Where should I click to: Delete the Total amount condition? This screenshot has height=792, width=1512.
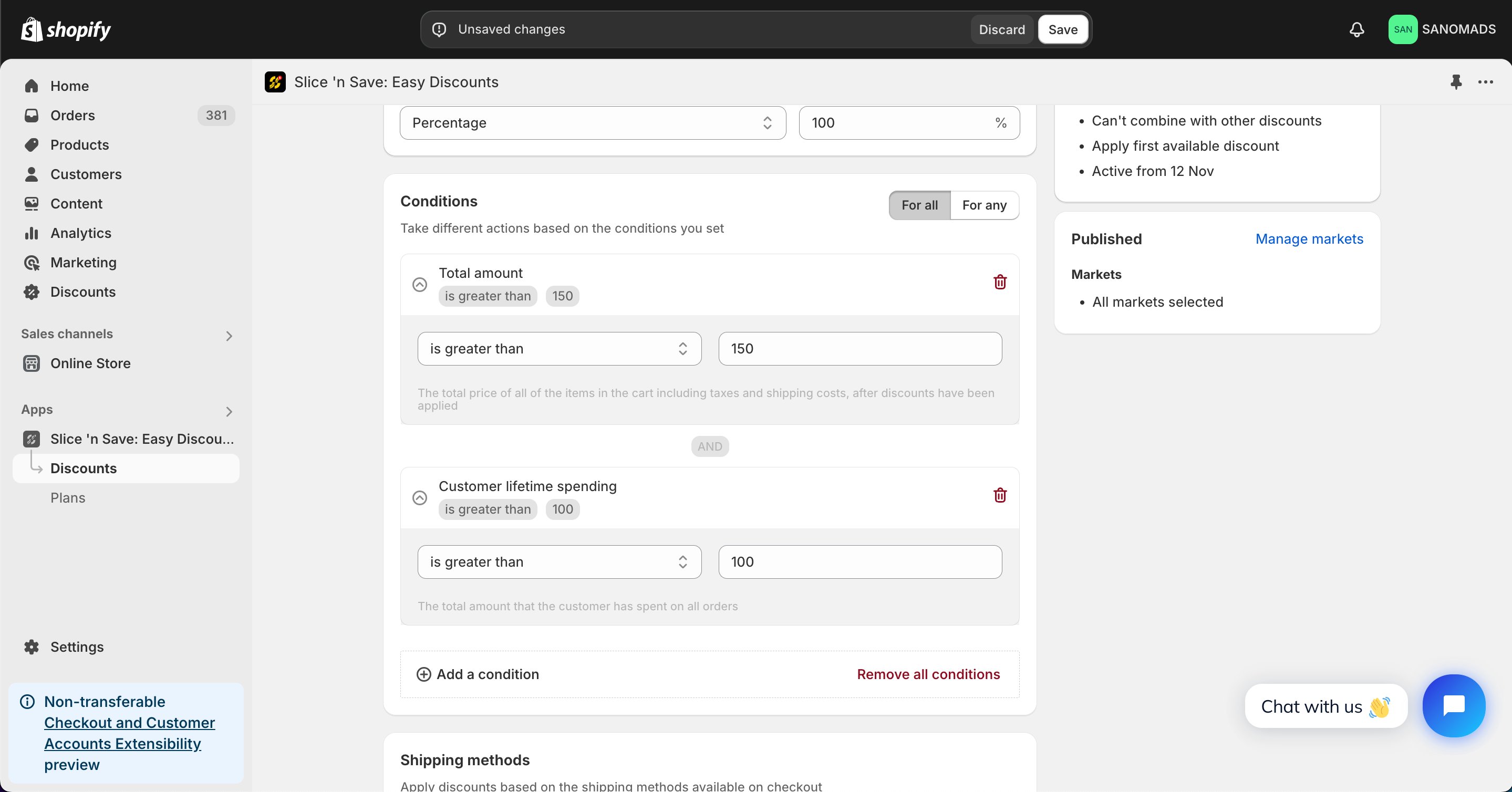coord(1000,282)
